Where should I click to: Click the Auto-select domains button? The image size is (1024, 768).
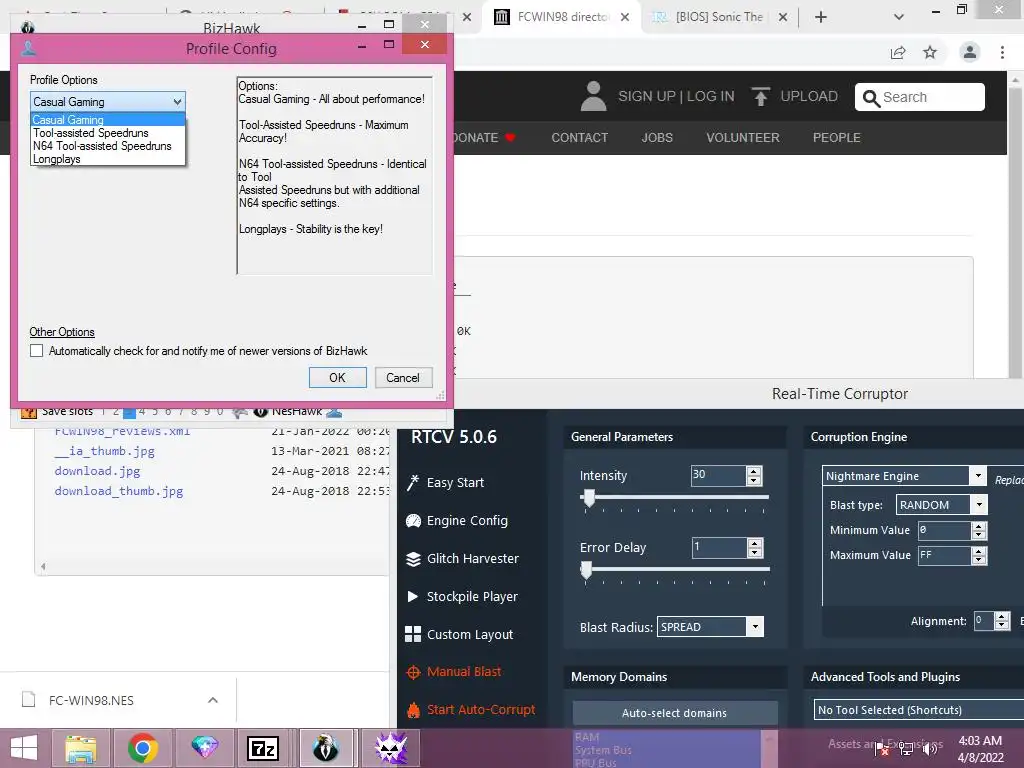[675, 713]
